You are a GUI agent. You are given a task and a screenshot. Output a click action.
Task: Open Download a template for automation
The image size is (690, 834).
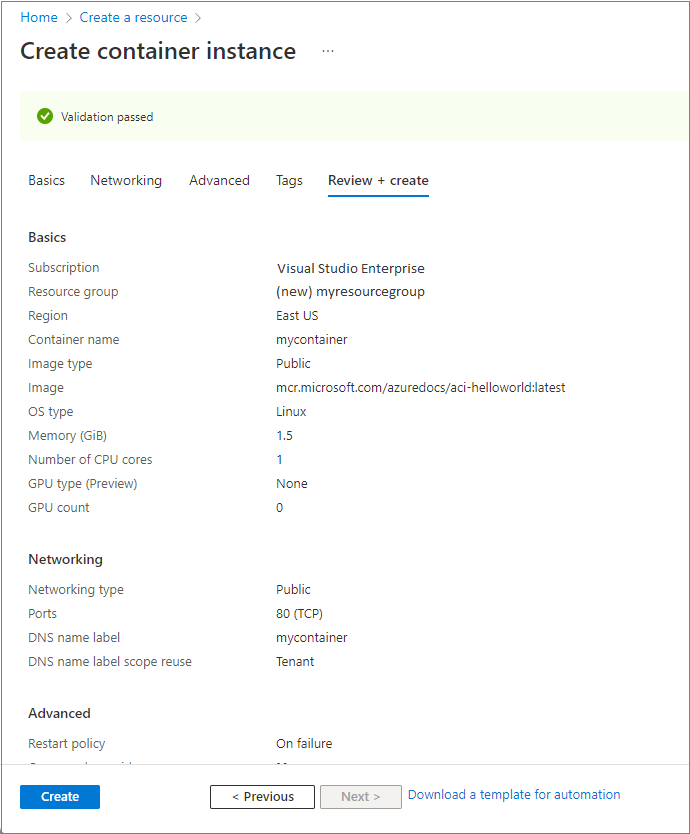tap(514, 794)
